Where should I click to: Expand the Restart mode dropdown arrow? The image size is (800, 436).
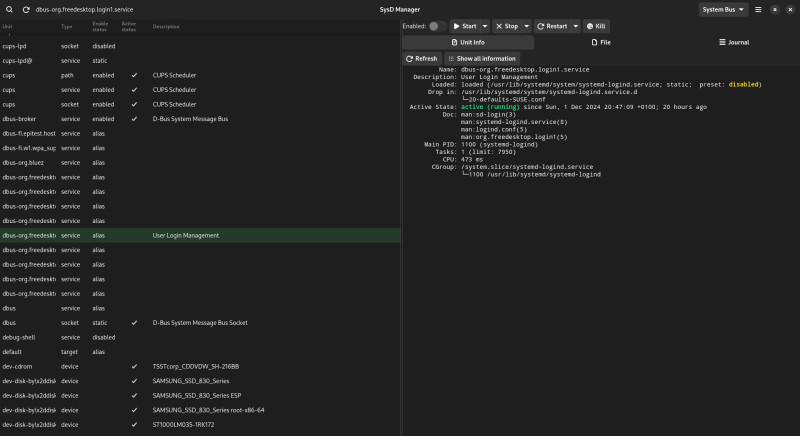point(576,26)
